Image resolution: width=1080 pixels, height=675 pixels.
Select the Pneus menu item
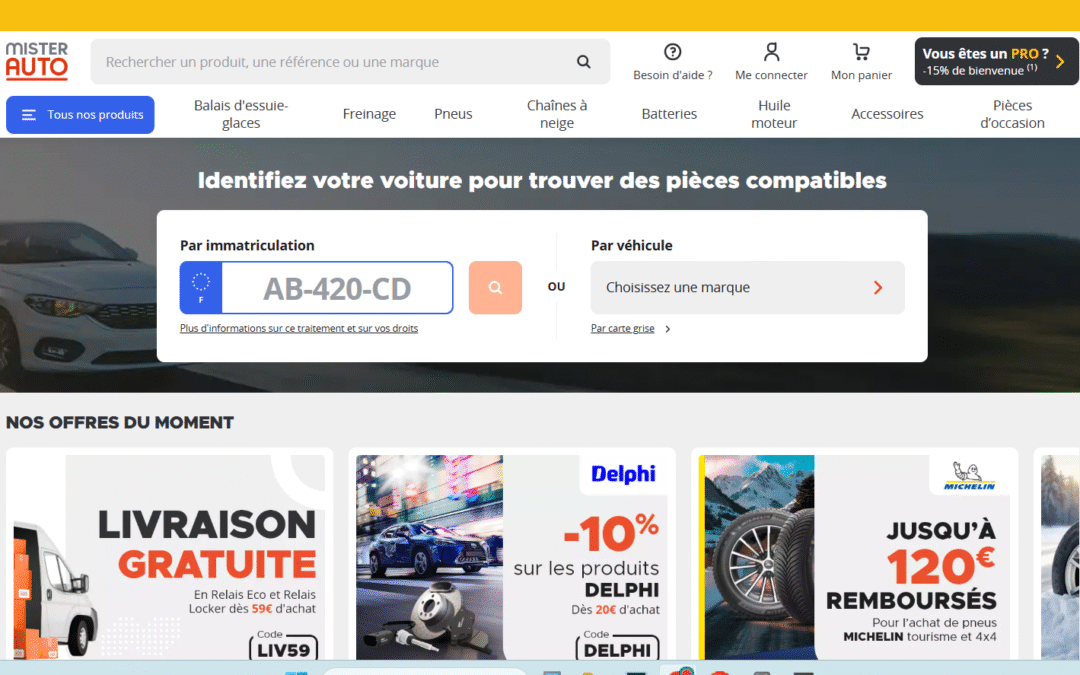click(453, 114)
